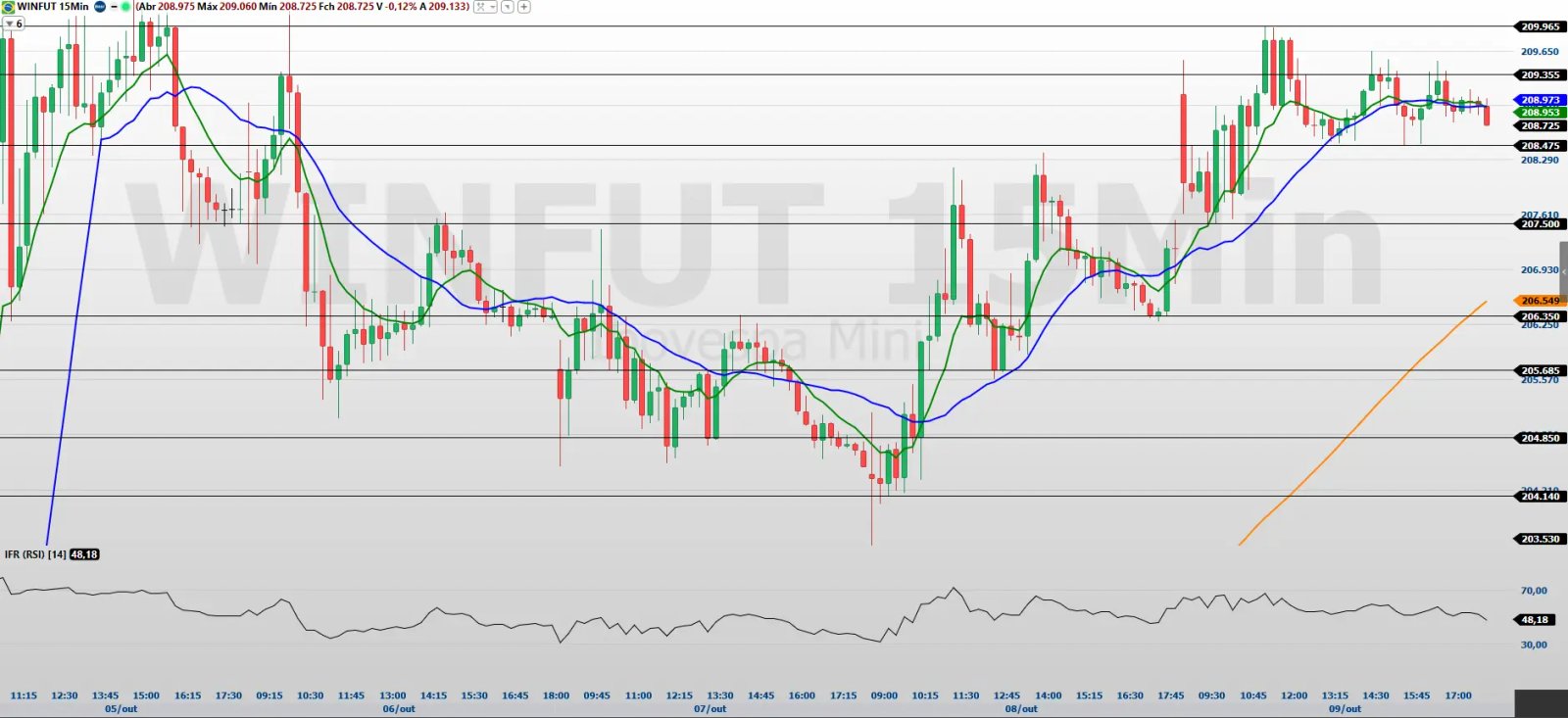Select the blue 208.973 price label
This screenshot has height=718, width=1568.
[1541, 100]
